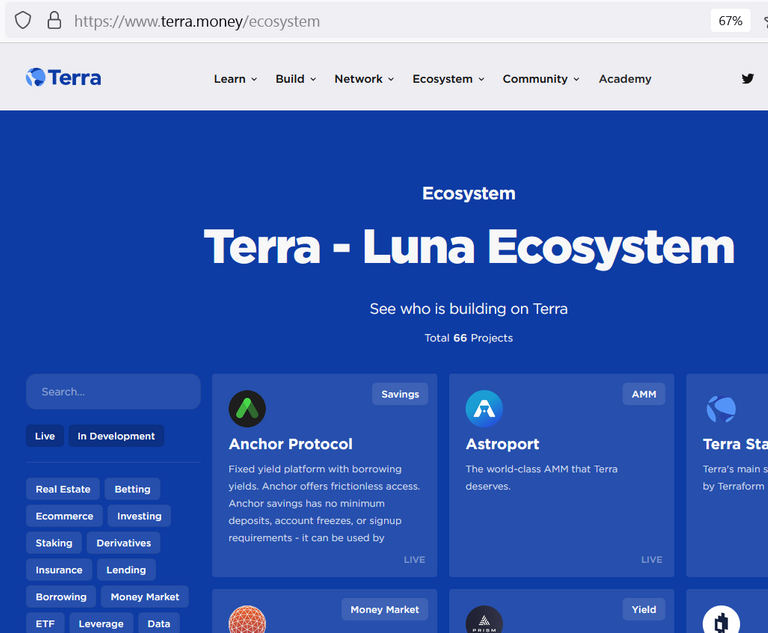
Task: Click the padlock site security icon
Action: [54, 21]
